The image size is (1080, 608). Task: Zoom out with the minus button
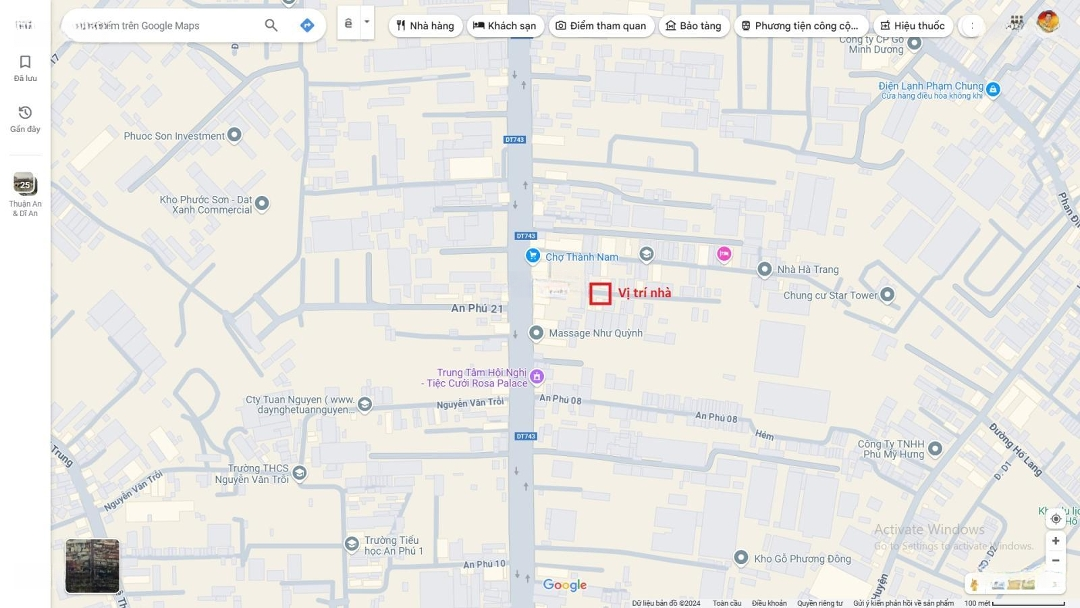1055,561
